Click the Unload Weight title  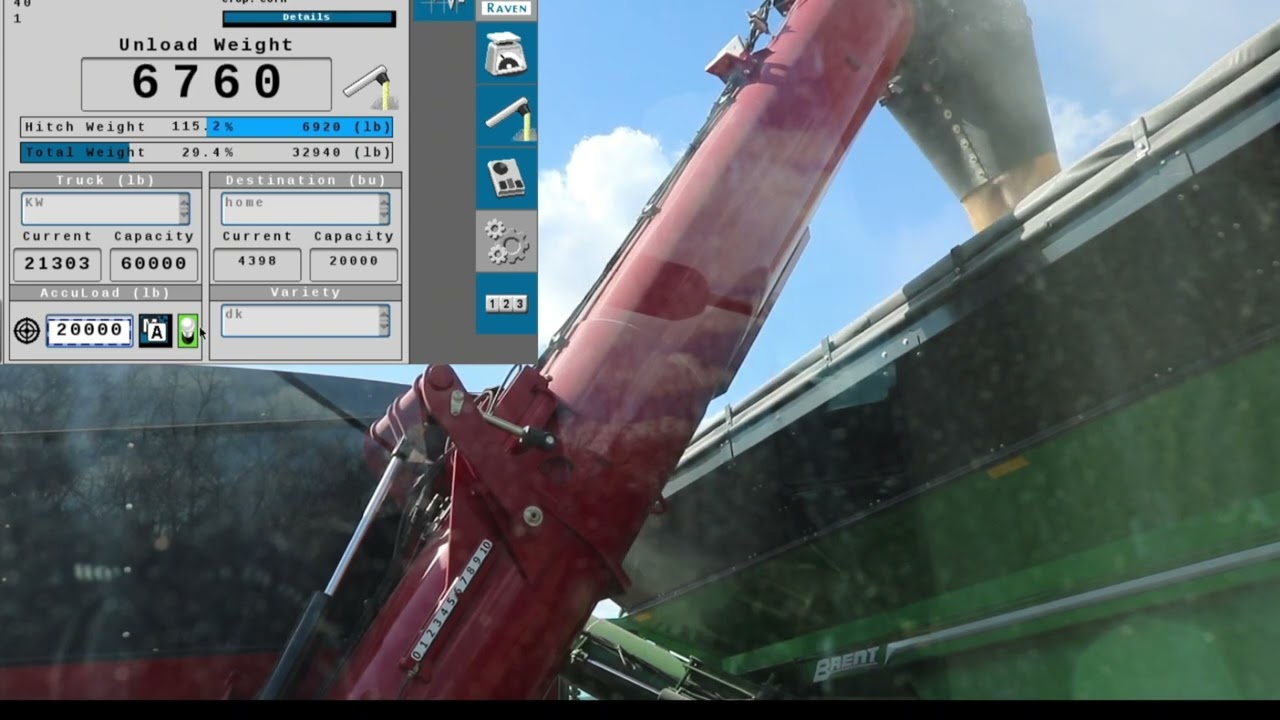206,45
